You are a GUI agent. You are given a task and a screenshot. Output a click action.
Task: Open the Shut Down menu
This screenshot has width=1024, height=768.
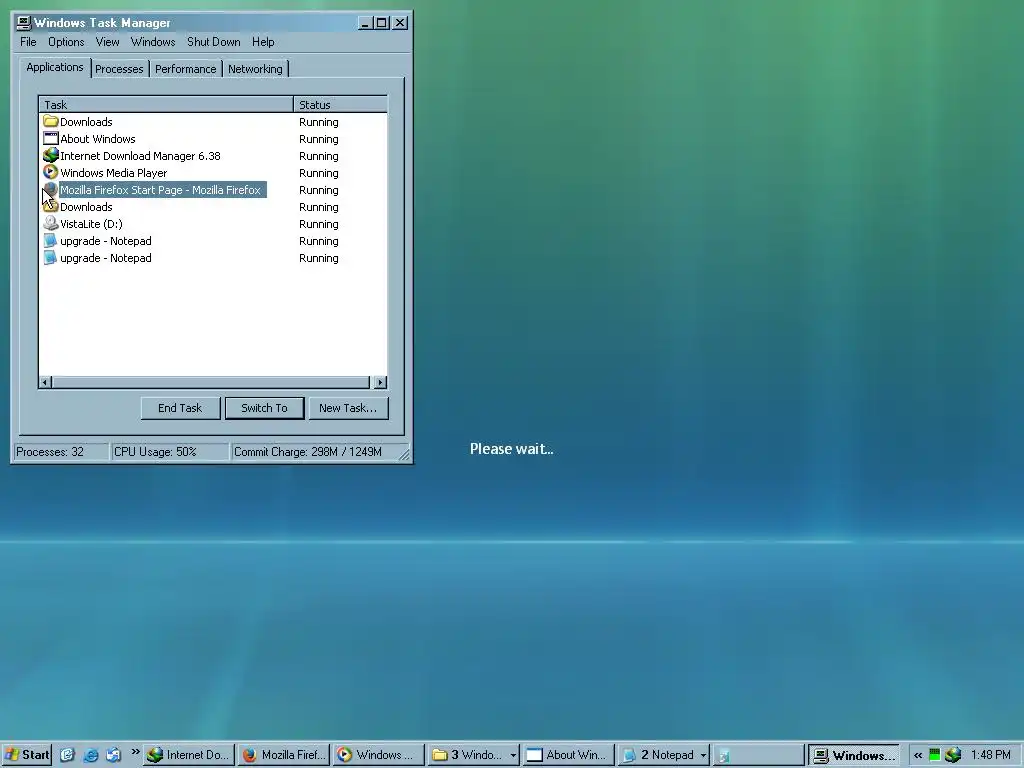pyautogui.click(x=214, y=42)
